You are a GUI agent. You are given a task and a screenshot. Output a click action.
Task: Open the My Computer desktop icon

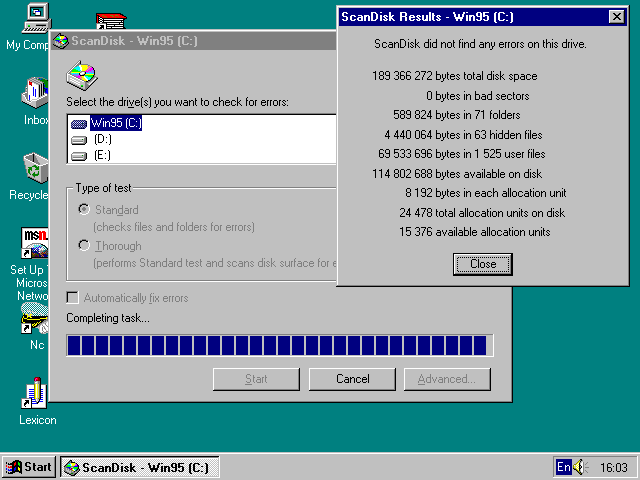tap(34, 17)
